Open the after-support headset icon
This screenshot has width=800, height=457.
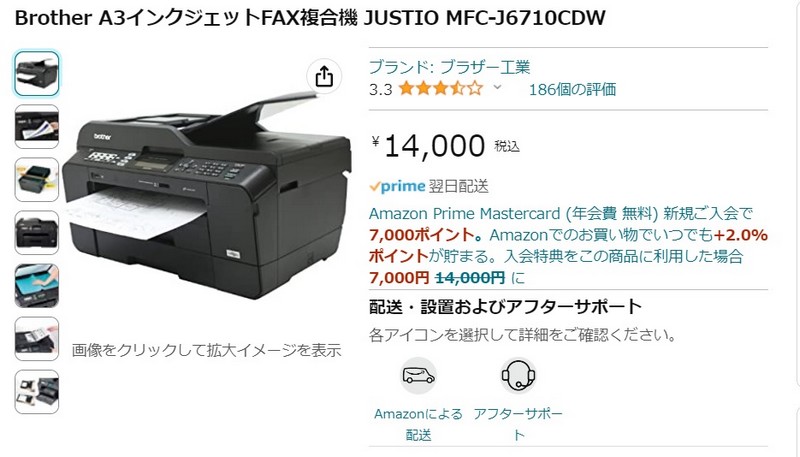coord(518,376)
